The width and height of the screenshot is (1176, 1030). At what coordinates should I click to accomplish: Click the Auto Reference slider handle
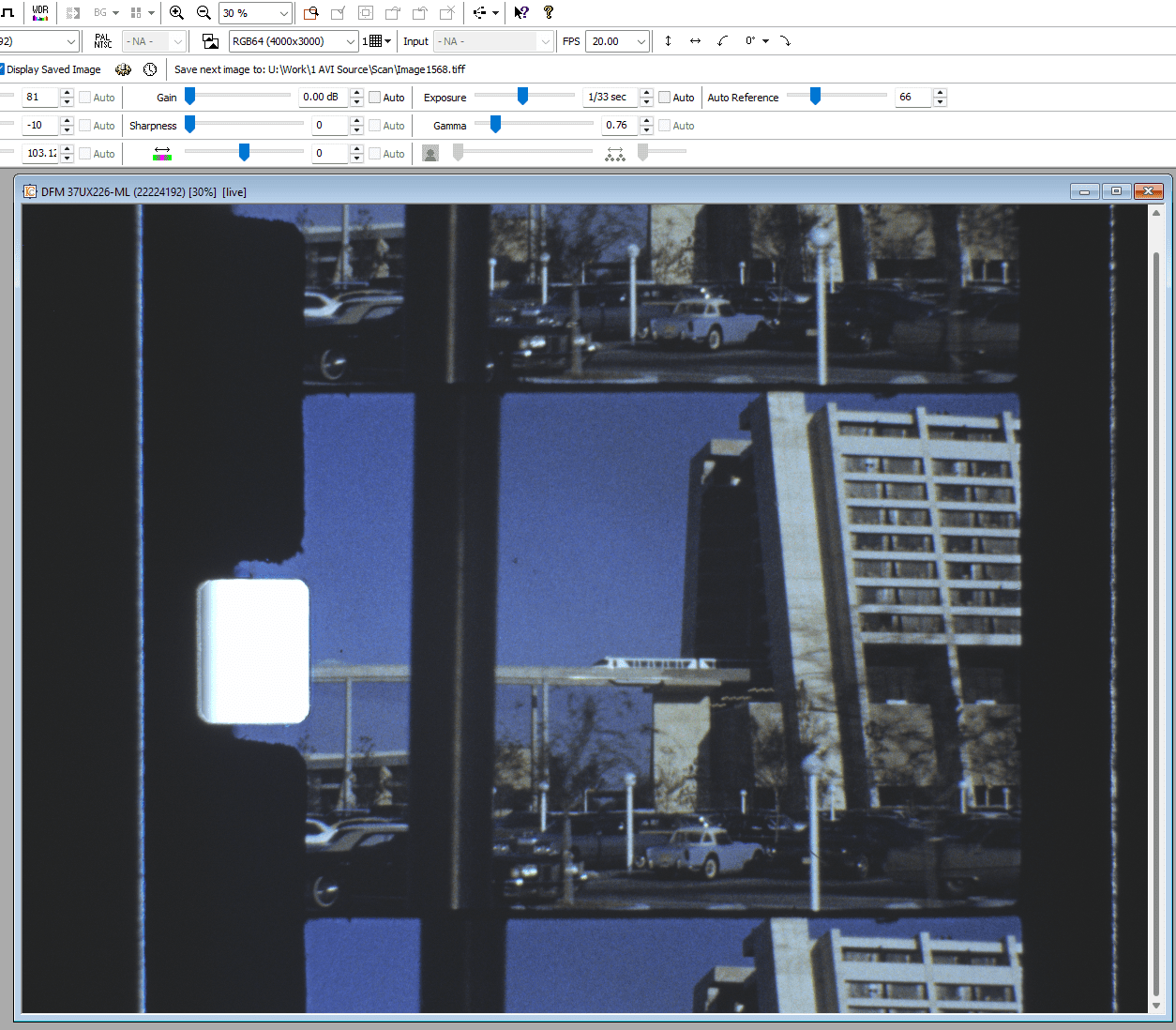point(815,97)
